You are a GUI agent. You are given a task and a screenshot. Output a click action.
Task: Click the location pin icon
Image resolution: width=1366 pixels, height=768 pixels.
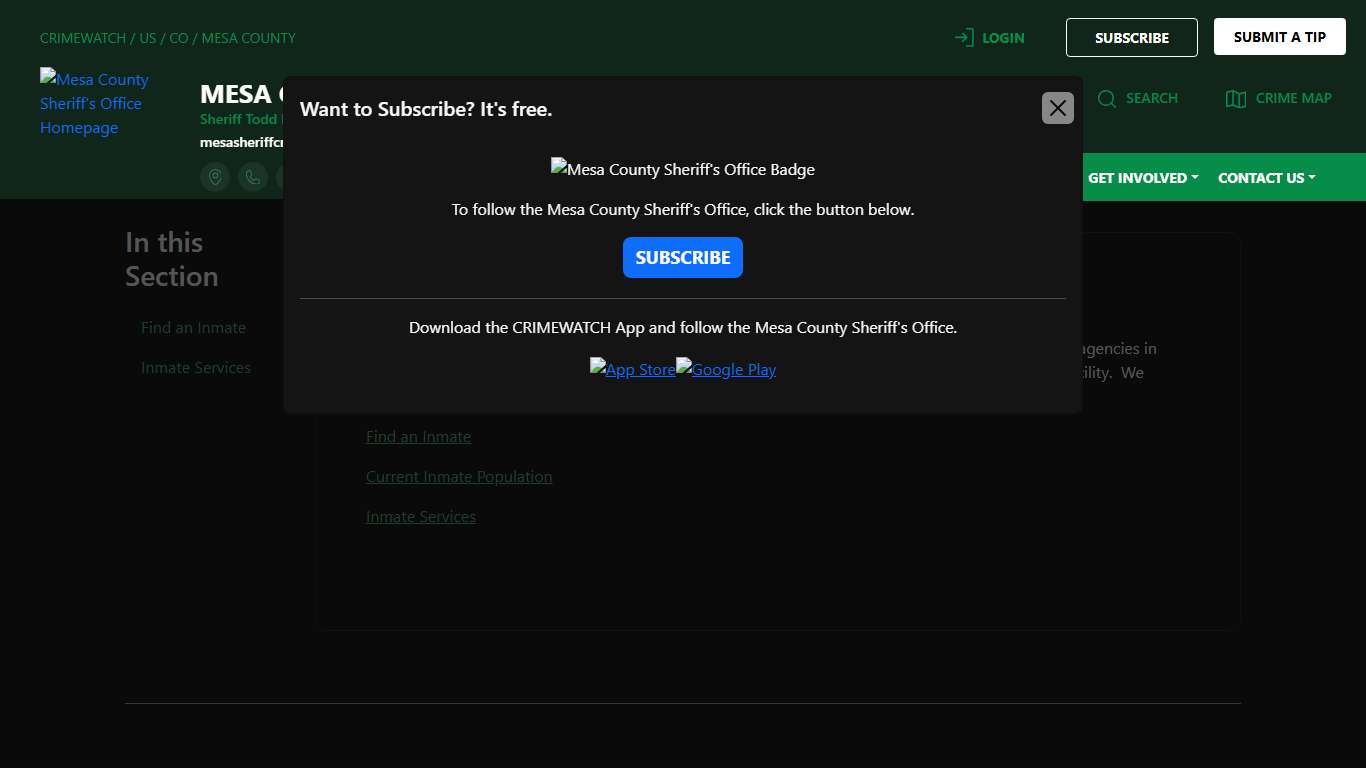pos(215,177)
